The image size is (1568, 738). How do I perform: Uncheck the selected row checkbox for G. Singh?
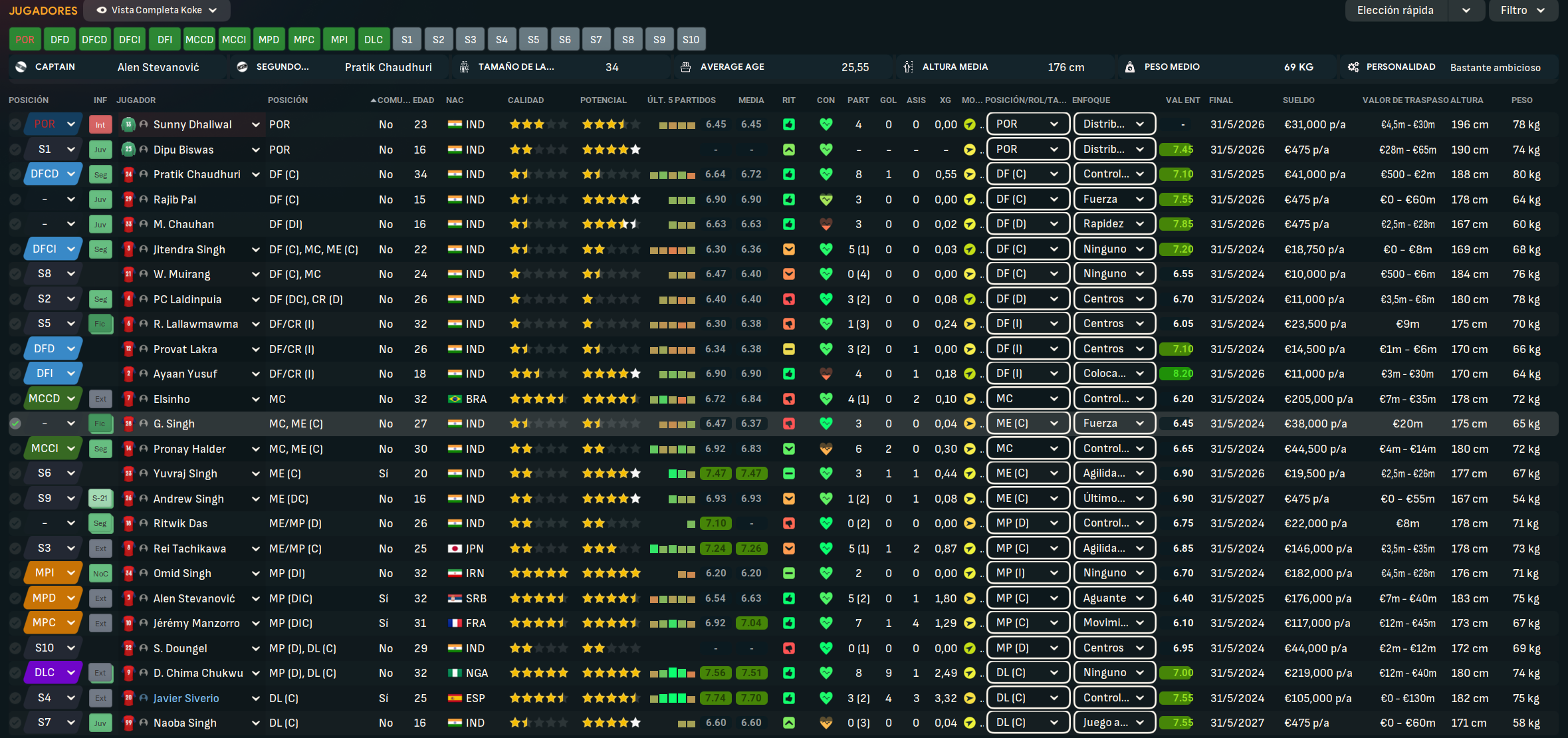click(15, 424)
